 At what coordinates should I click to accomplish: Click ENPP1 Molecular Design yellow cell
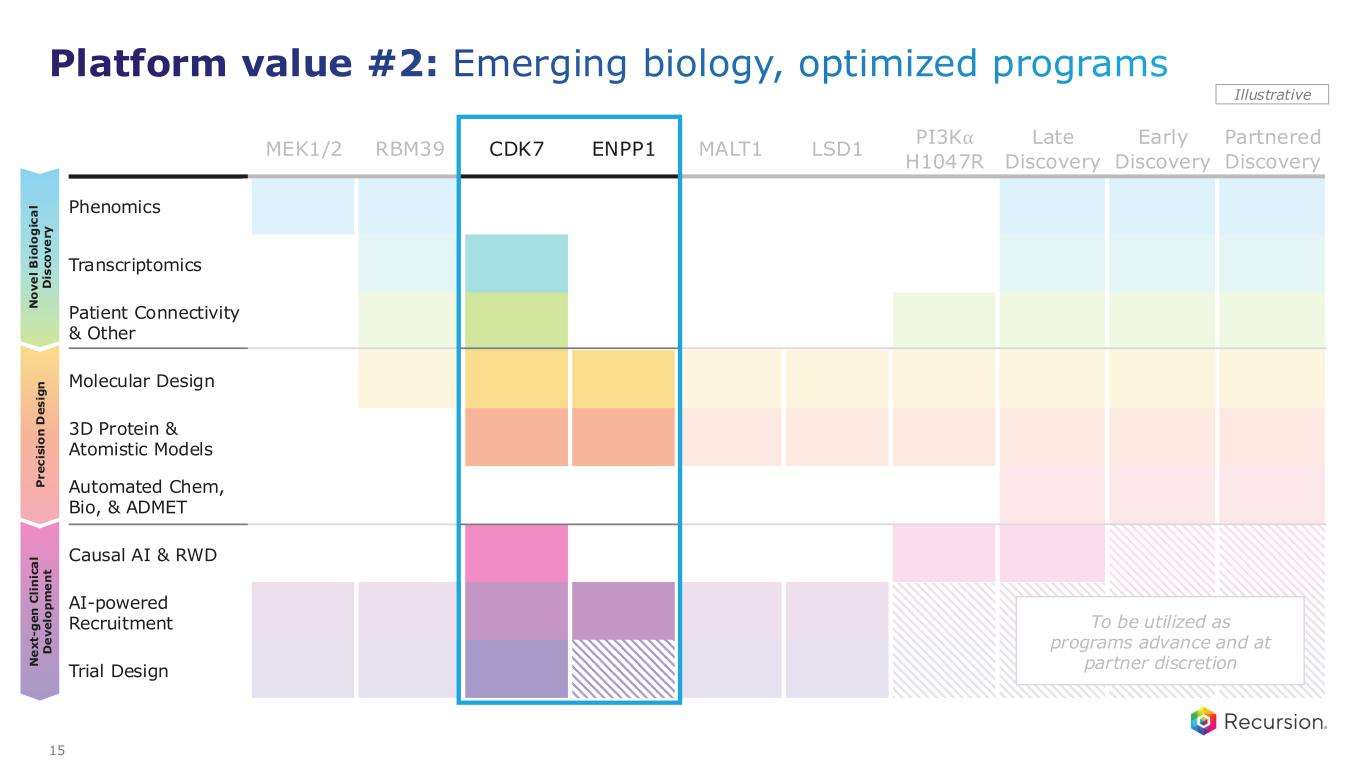[x=623, y=379]
